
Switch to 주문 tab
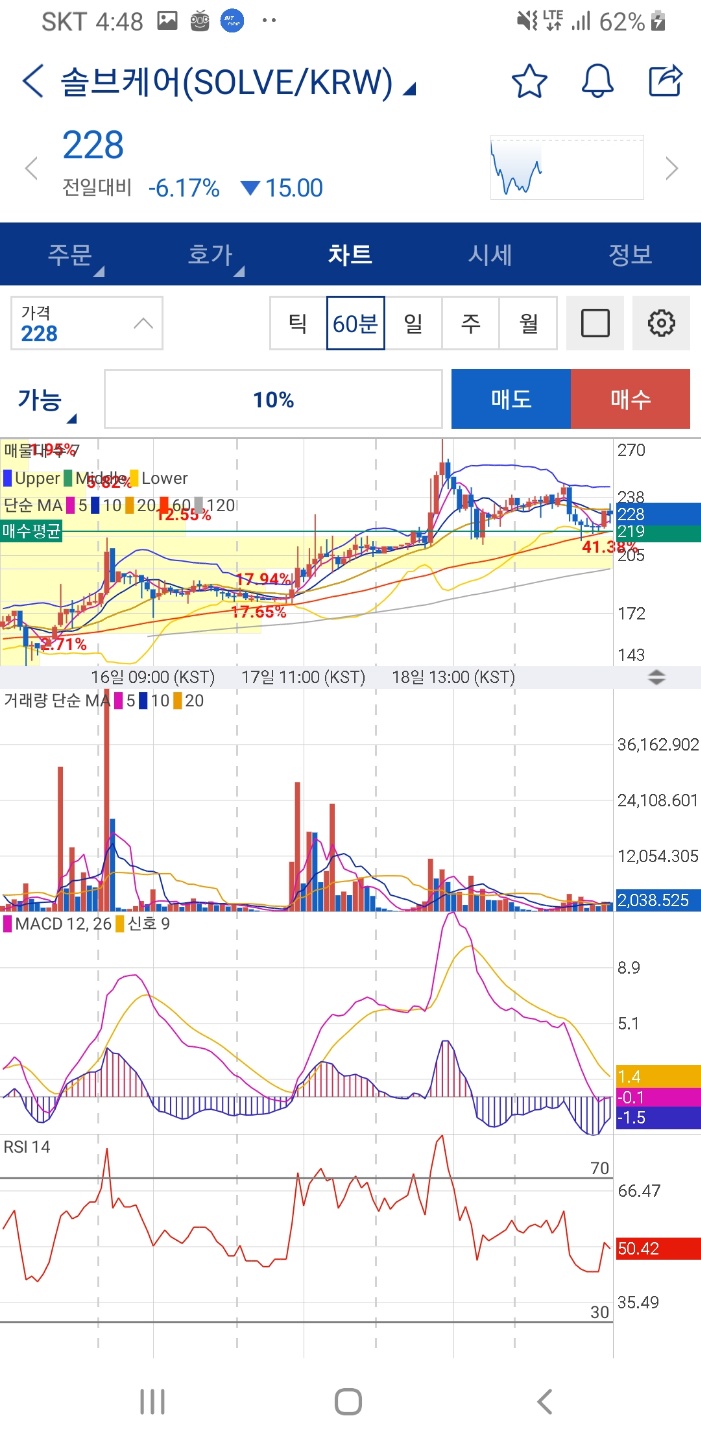click(x=70, y=254)
